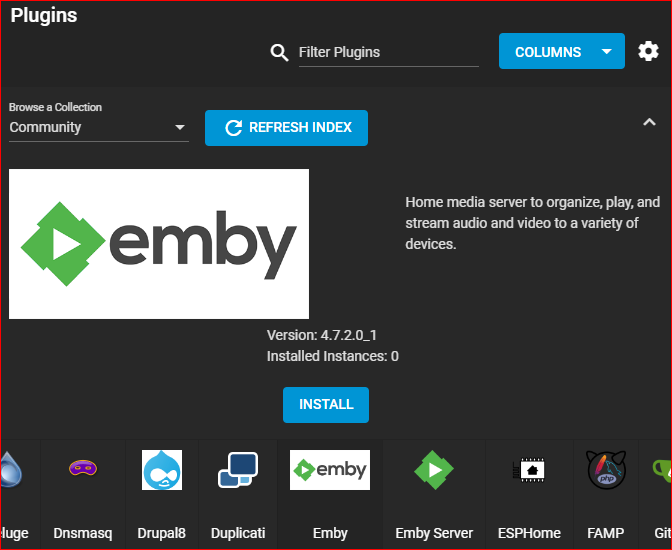This screenshot has width=672, height=550.
Task: Open the Browse a Collection Community dropdown
Action: (x=99, y=127)
